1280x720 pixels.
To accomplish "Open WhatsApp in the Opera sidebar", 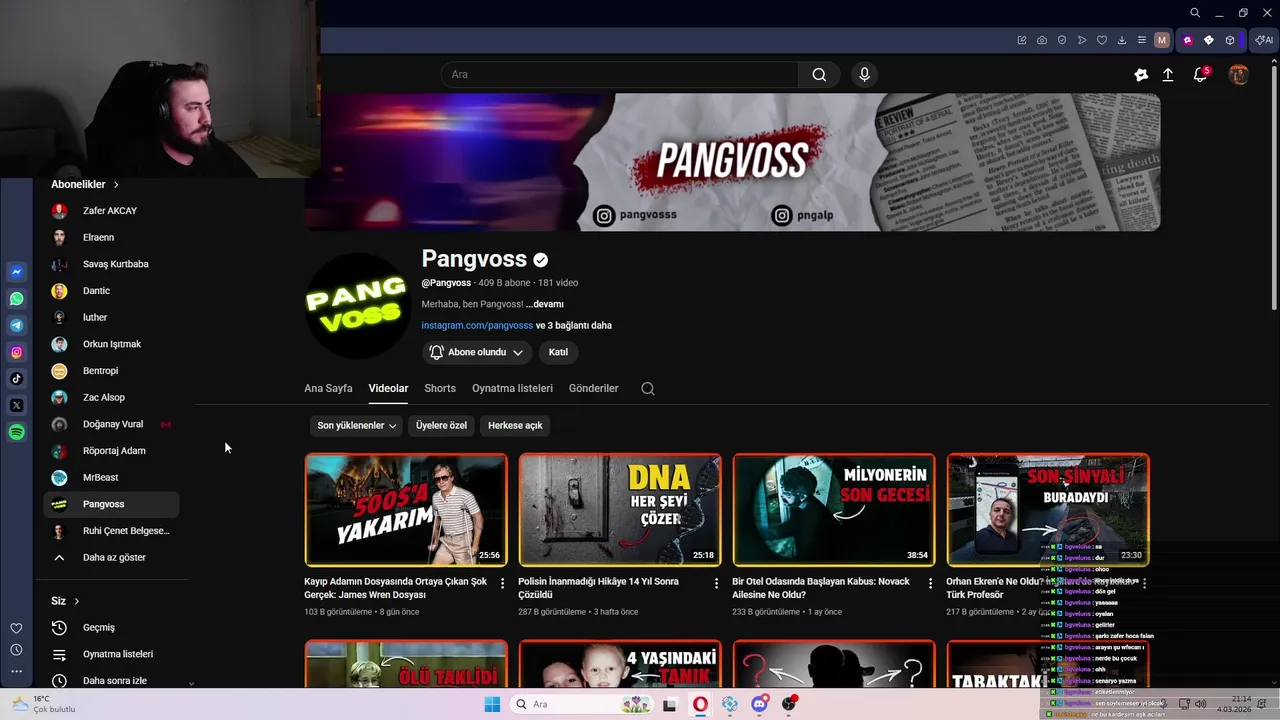I will [x=17, y=299].
